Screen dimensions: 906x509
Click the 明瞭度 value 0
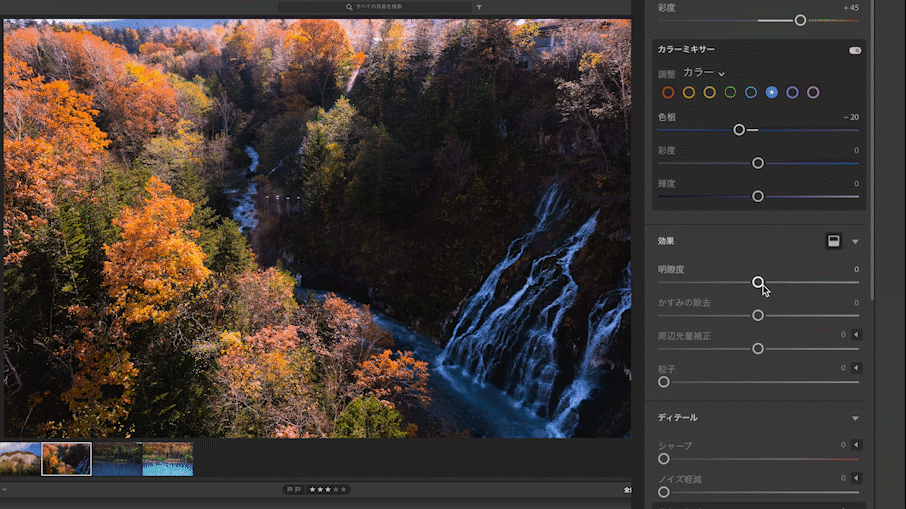click(856, 269)
